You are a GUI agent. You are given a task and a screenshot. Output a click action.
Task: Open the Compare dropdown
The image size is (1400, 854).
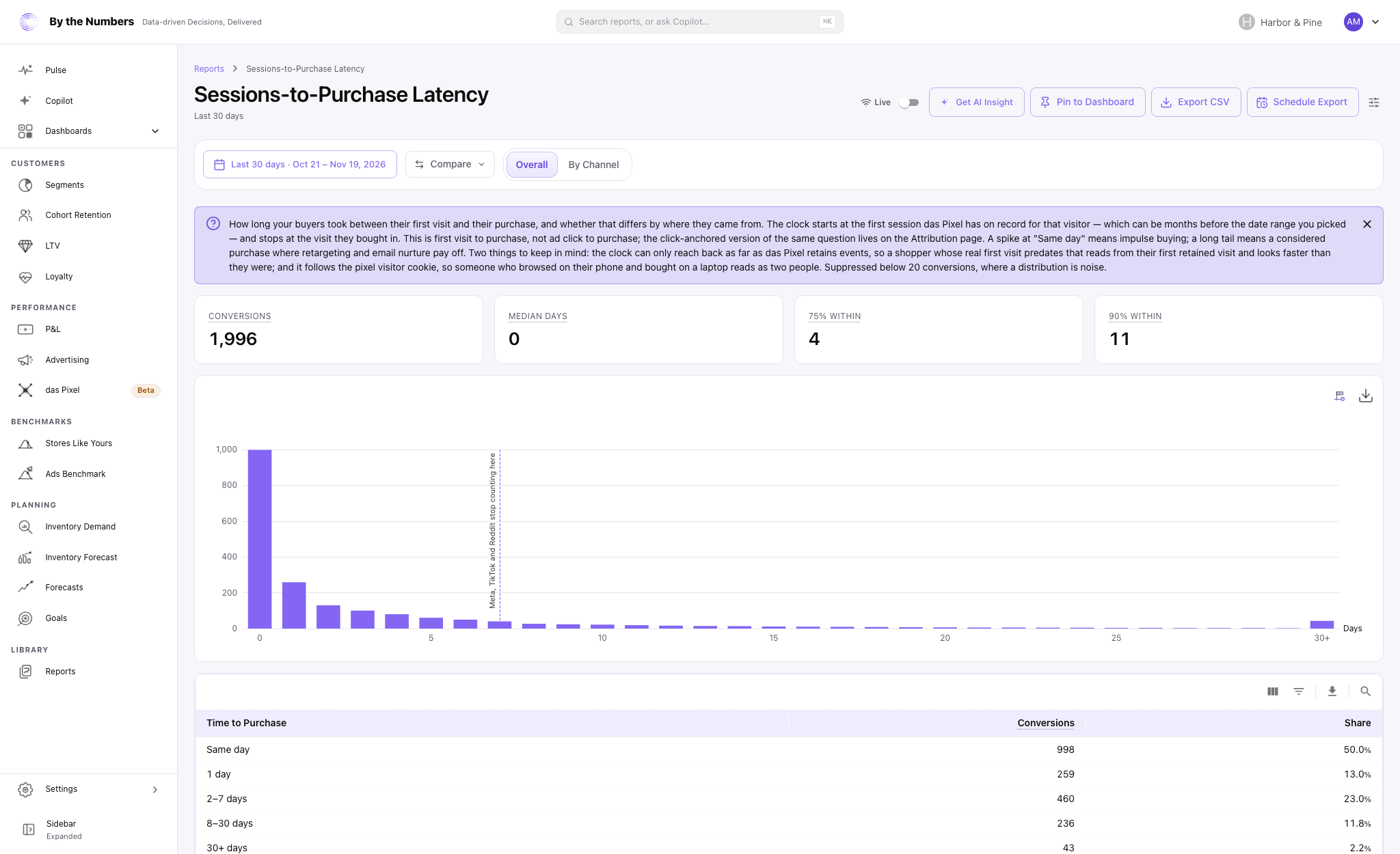[450, 165]
